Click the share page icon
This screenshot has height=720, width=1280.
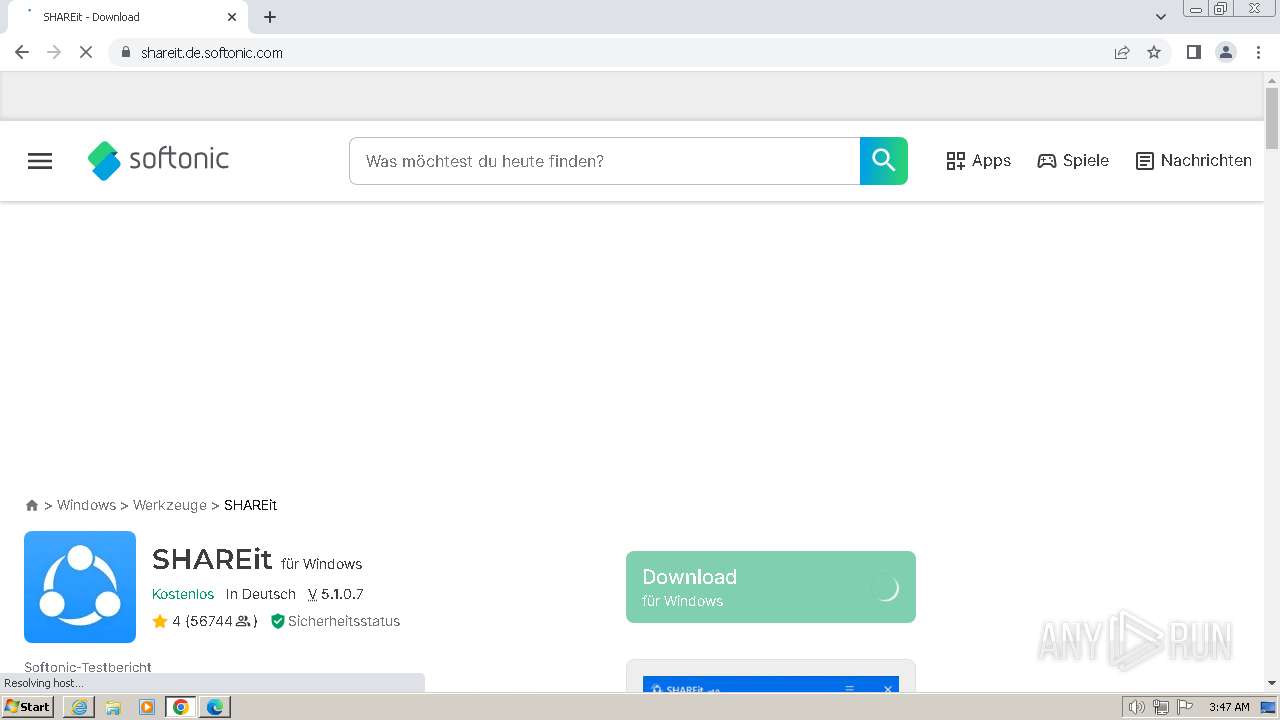click(x=1122, y=52)
